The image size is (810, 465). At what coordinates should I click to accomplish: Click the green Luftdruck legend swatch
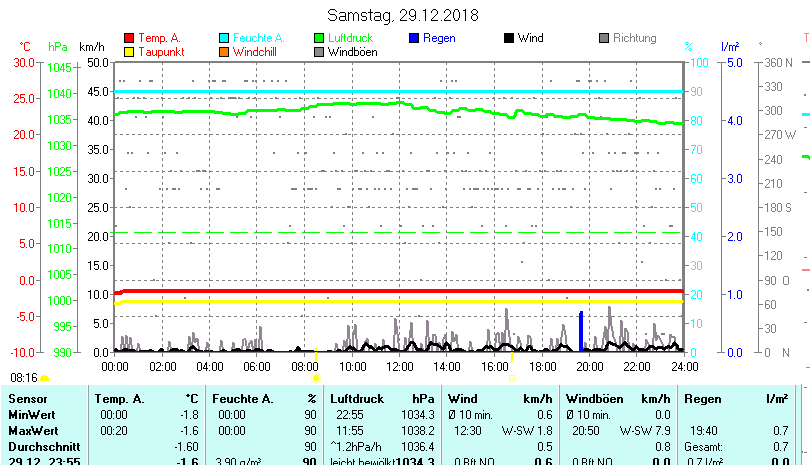(x=319, y=38)
